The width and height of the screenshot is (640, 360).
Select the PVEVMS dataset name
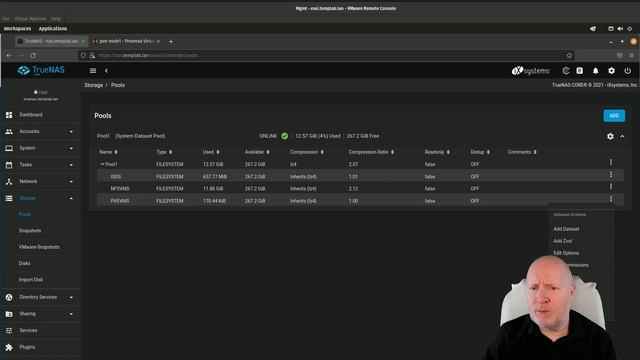pos(120,201)
